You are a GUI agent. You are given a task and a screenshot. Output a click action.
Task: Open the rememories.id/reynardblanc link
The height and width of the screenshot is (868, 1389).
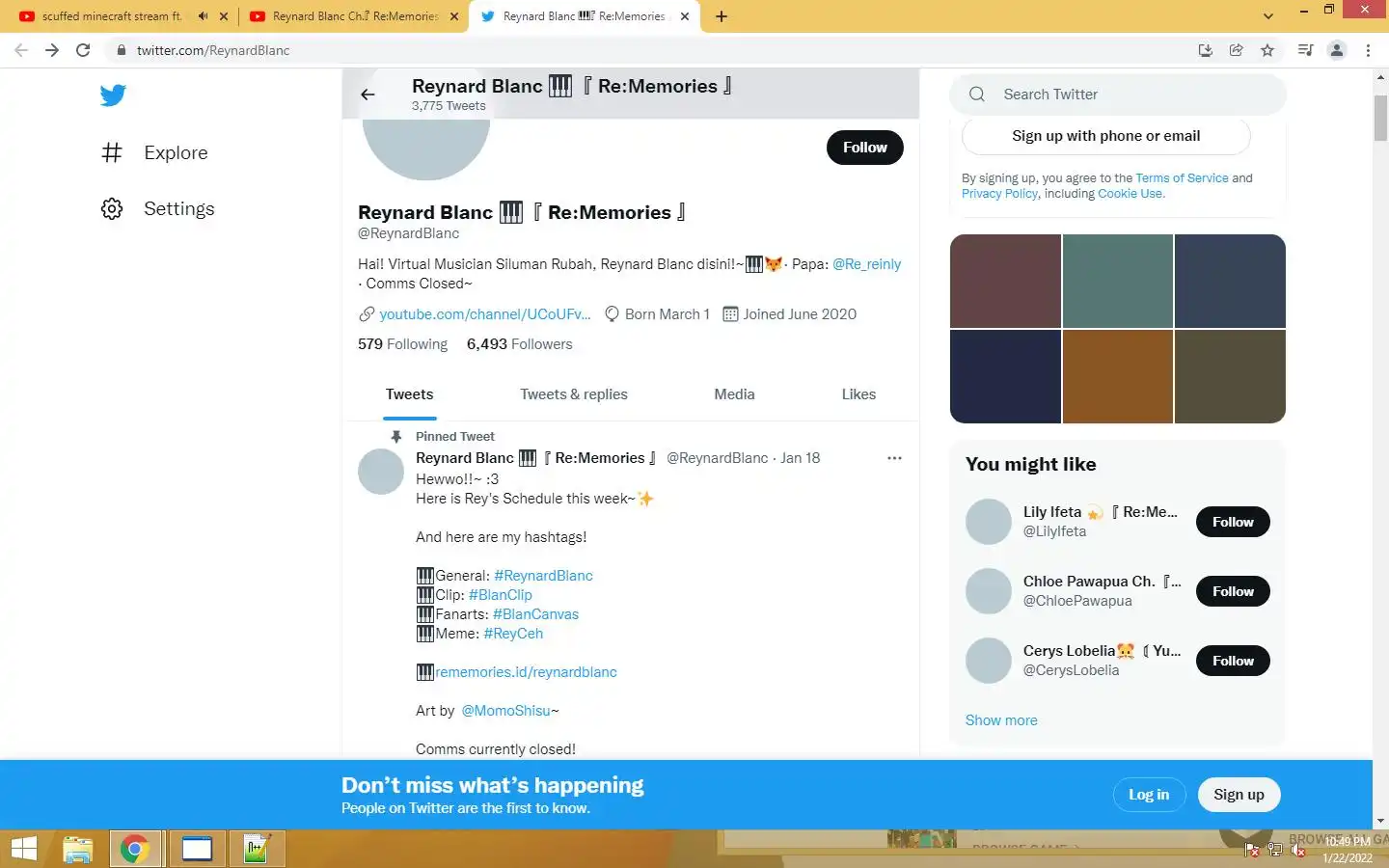coord(526,672)
